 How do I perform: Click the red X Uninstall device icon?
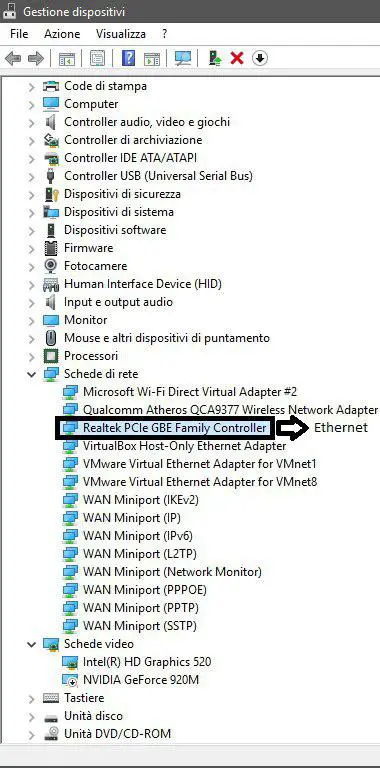pos(237,58)
